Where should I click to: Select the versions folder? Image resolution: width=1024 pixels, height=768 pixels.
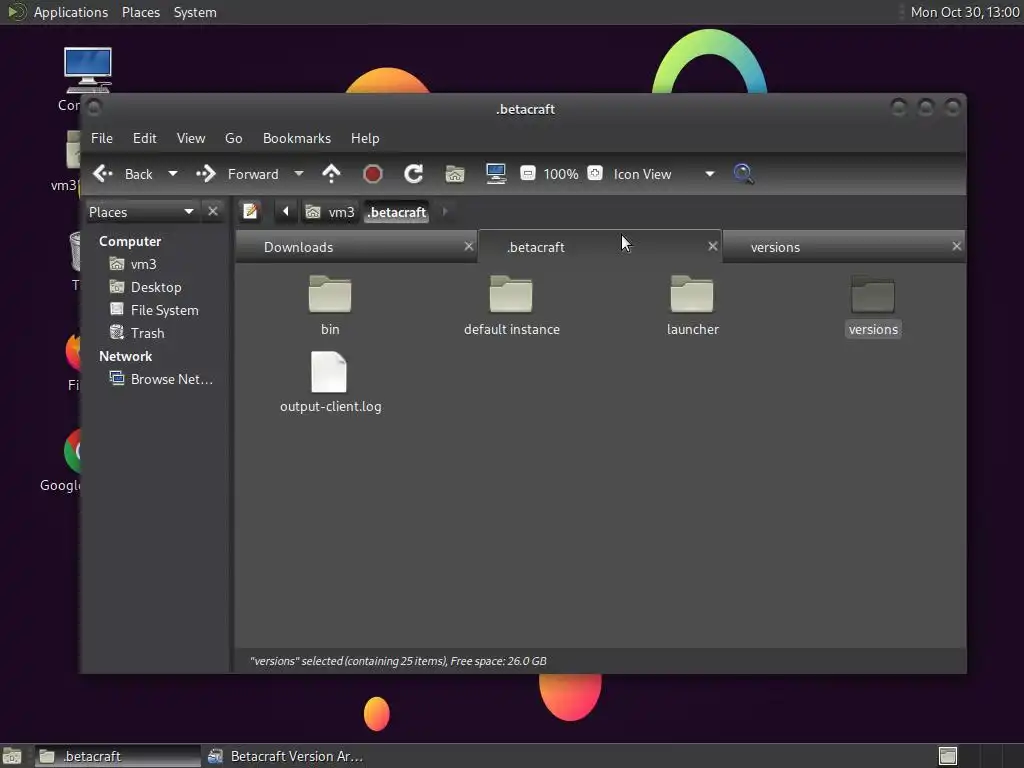873,305
